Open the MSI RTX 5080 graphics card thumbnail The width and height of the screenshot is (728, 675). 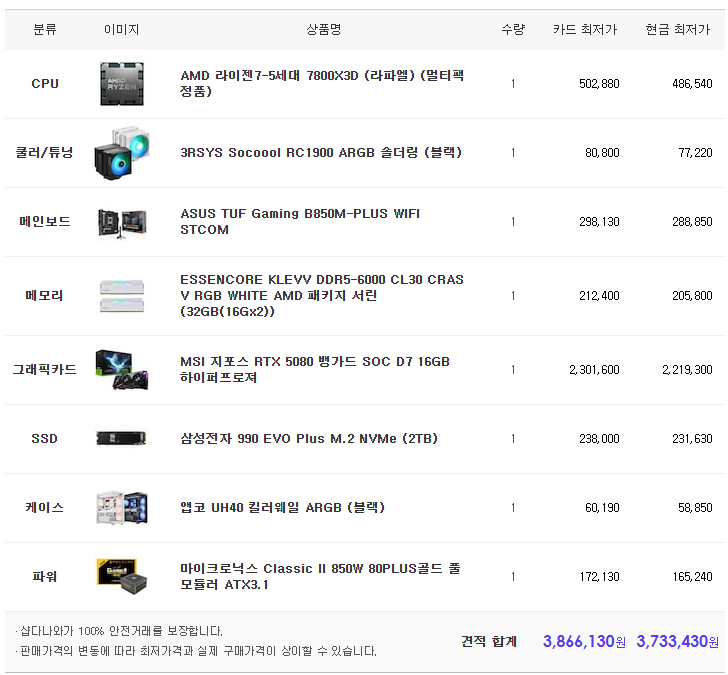pos(122,370)
